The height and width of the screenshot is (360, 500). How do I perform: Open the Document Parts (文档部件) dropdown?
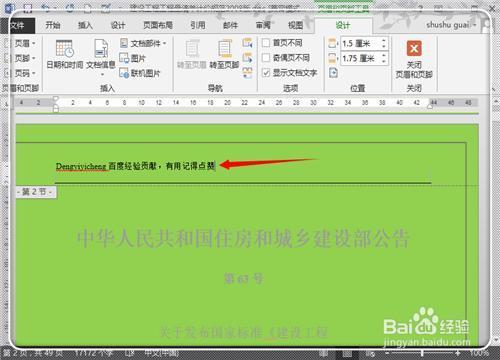143,43
